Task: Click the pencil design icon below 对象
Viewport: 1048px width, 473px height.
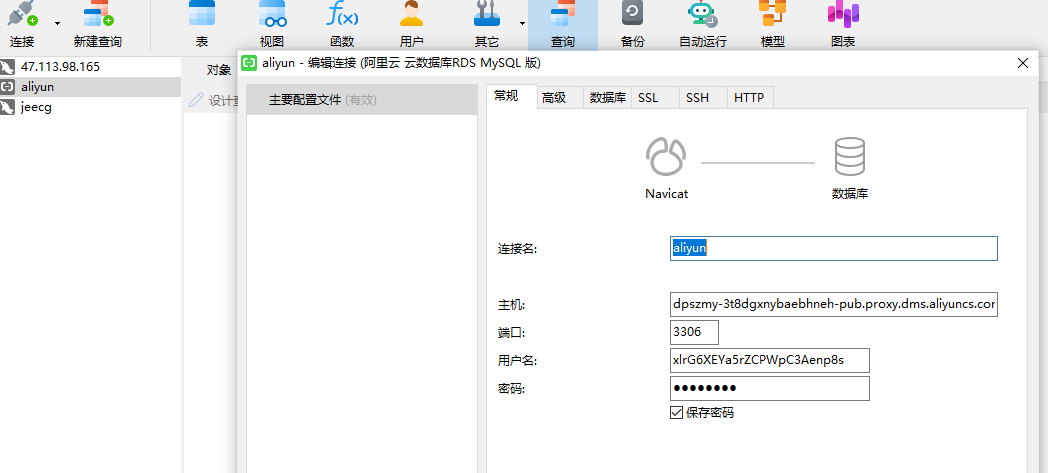Action: (196, 100)
